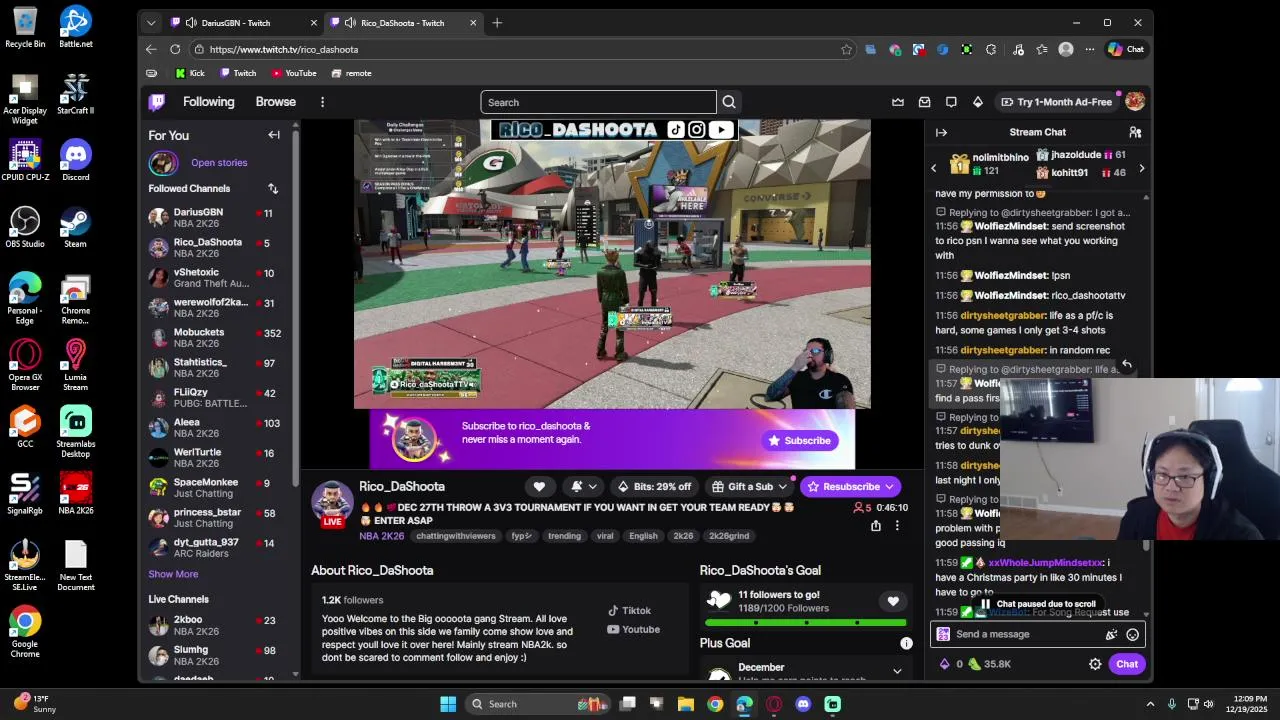Open the remote bookmark
Viewport: 1280px width, 720px height.
(351, 73)
